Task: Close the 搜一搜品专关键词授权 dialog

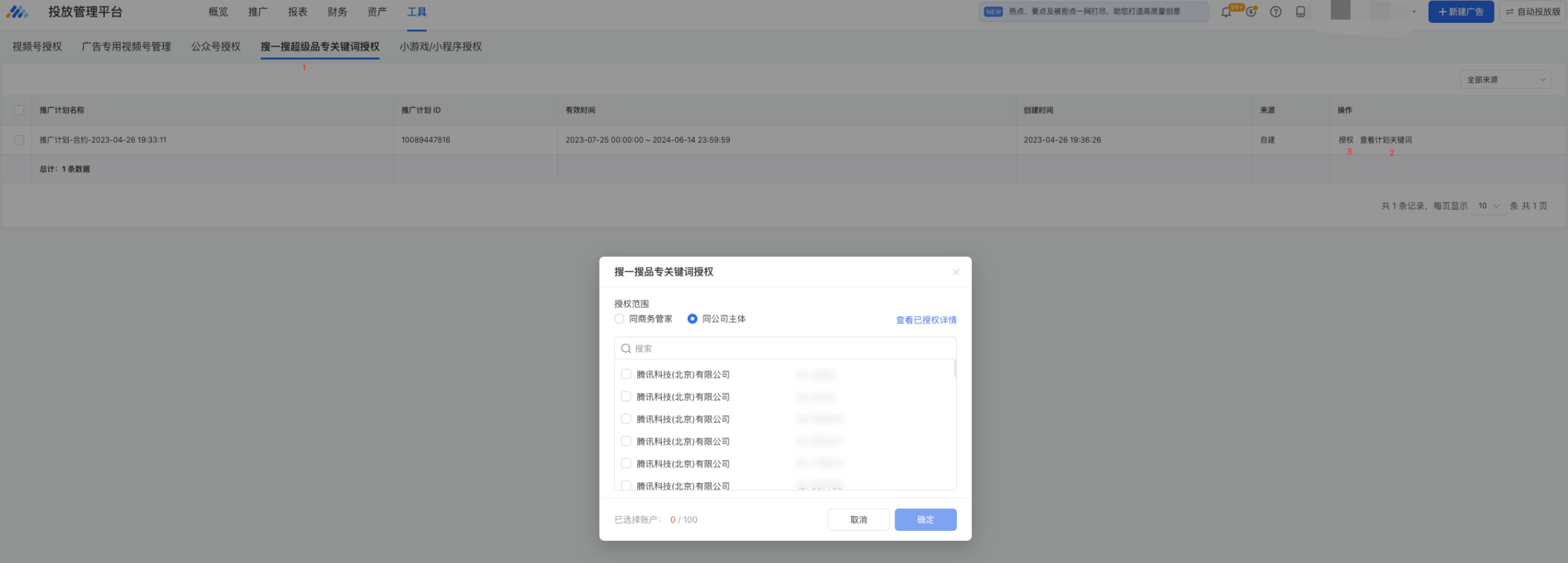Action: (x=956, y=272)
